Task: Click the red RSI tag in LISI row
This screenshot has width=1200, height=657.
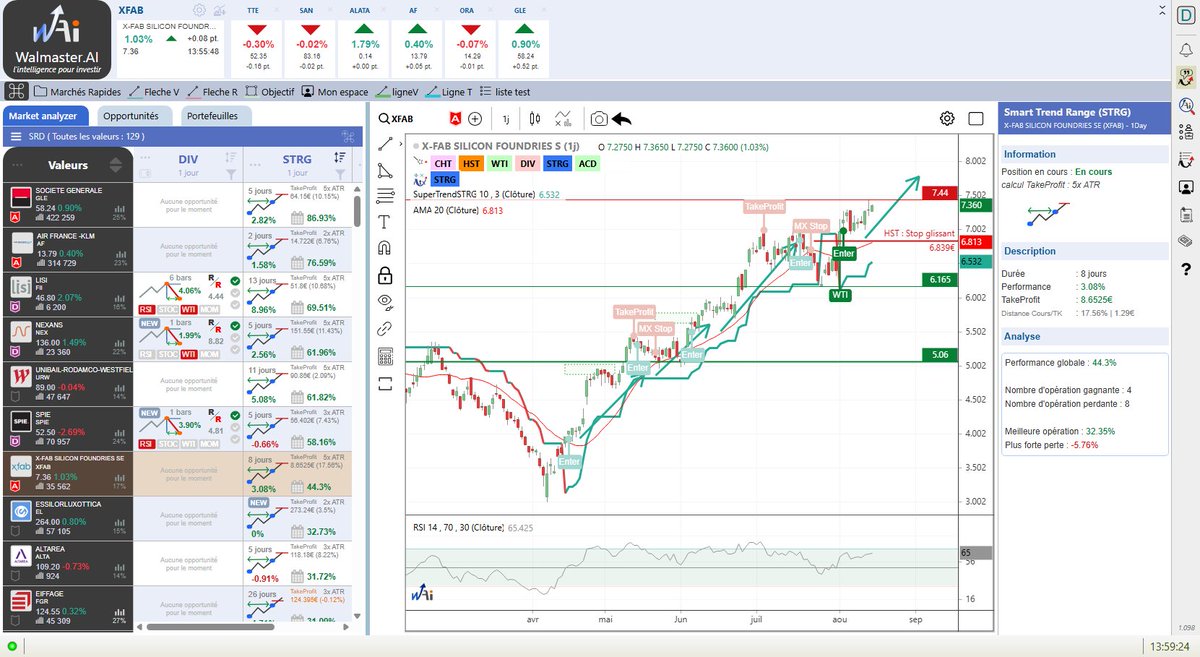Action: [145, 310]
